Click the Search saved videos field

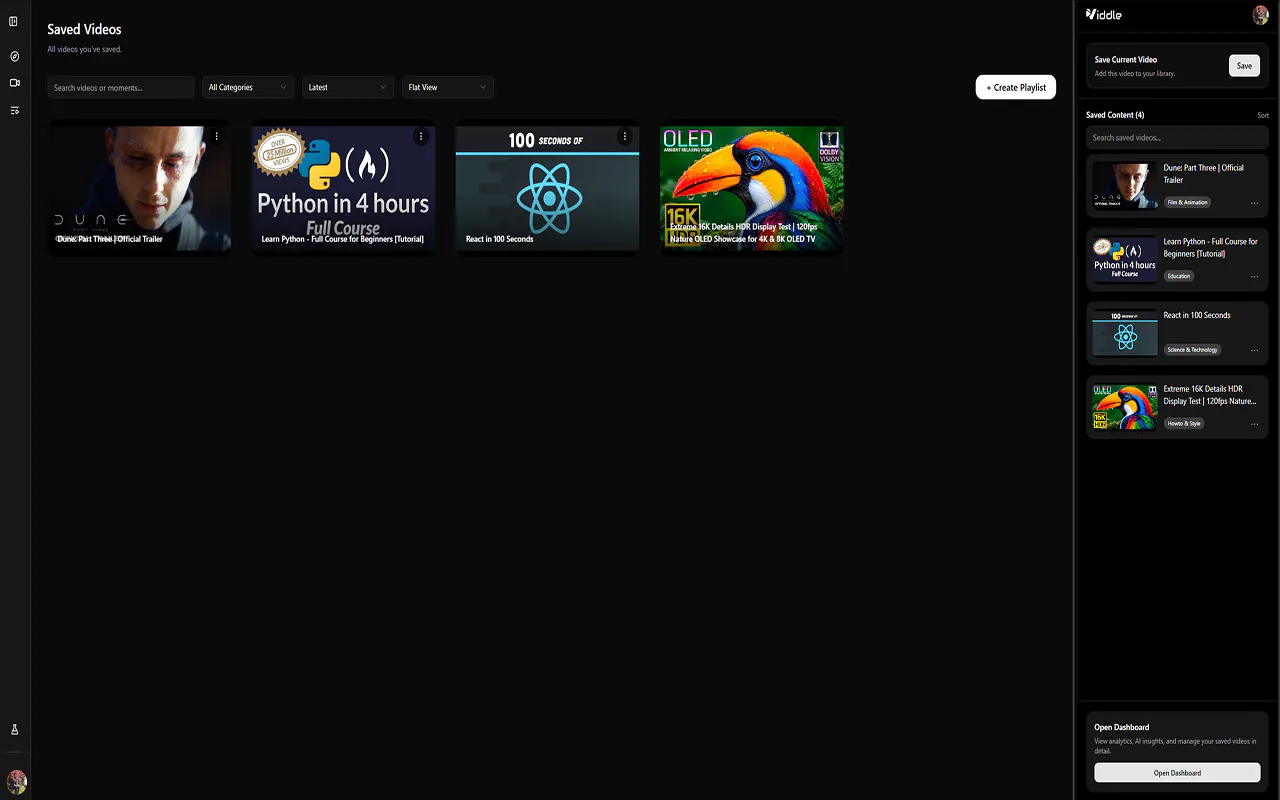(x=1177, y=138)
